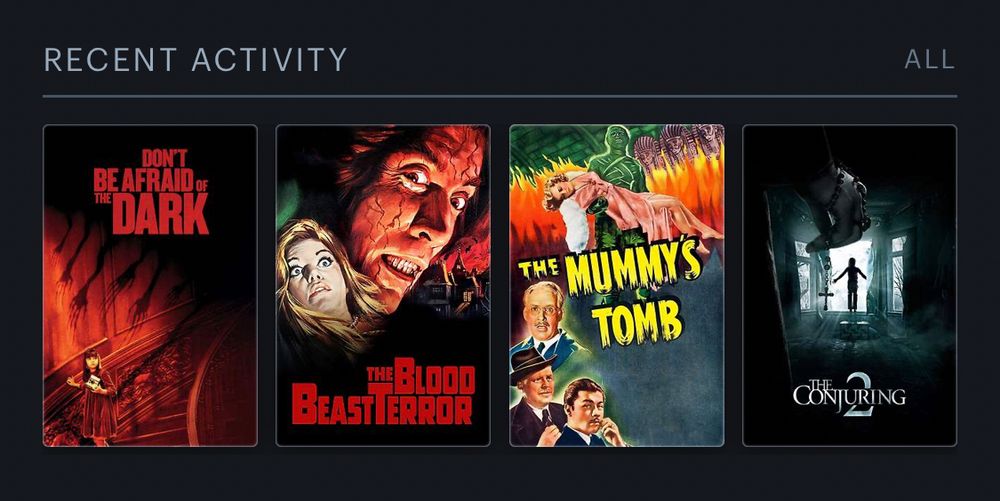Click the hanging rosary cross
Image resolution: width=1000 pixels, height=501 pixels.
(827, 297)
